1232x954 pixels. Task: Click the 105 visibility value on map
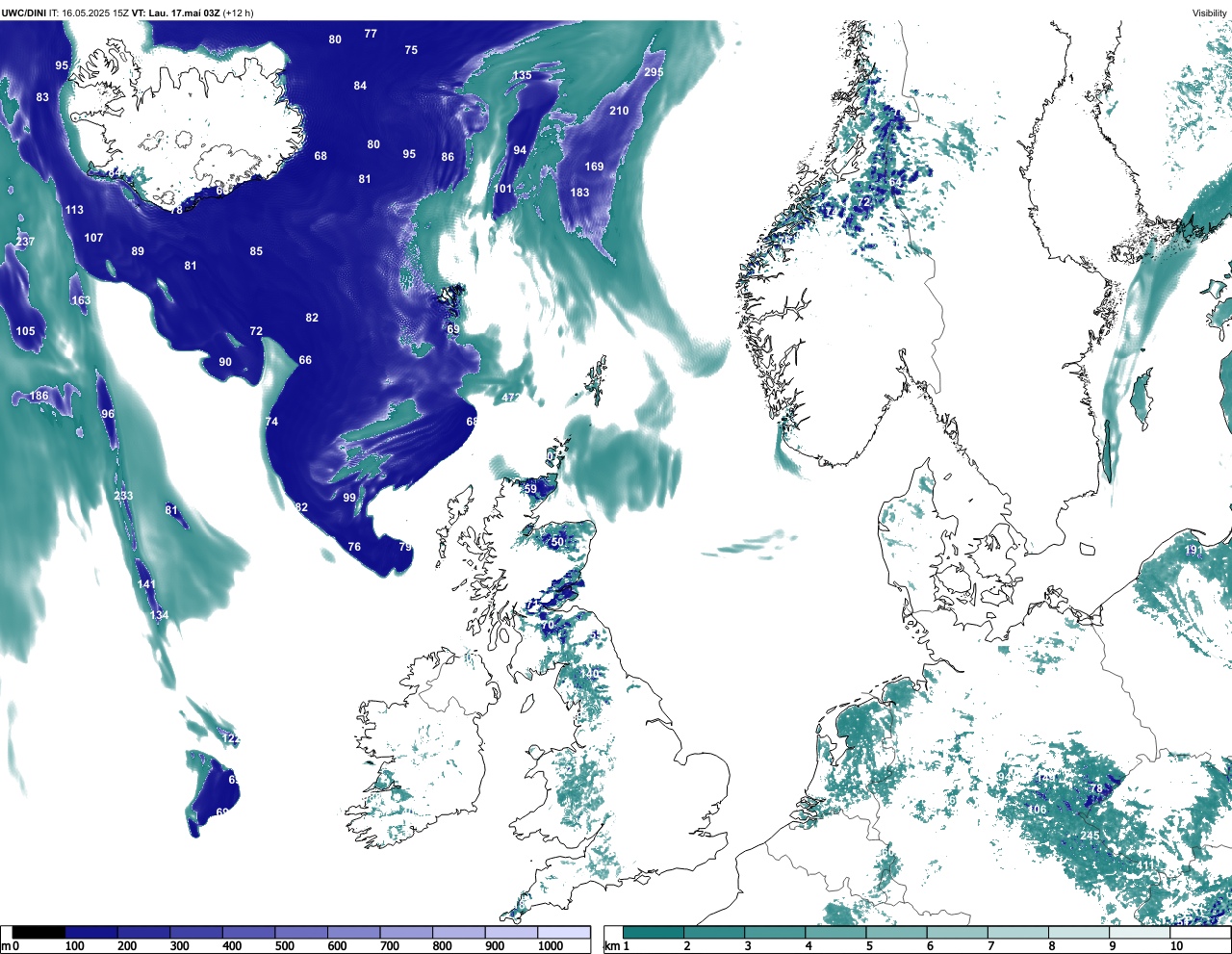point(25,331)
